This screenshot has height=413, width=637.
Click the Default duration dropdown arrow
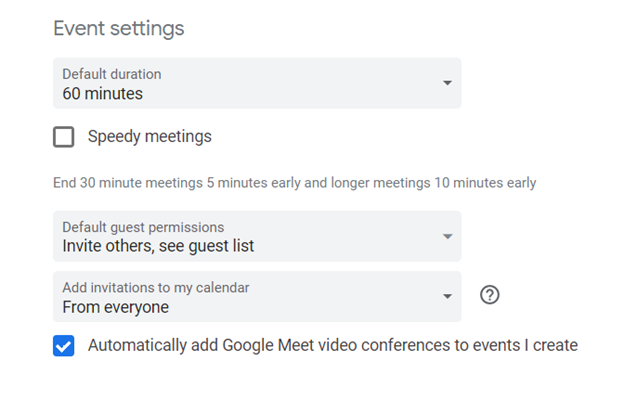(x=447, y=83)
